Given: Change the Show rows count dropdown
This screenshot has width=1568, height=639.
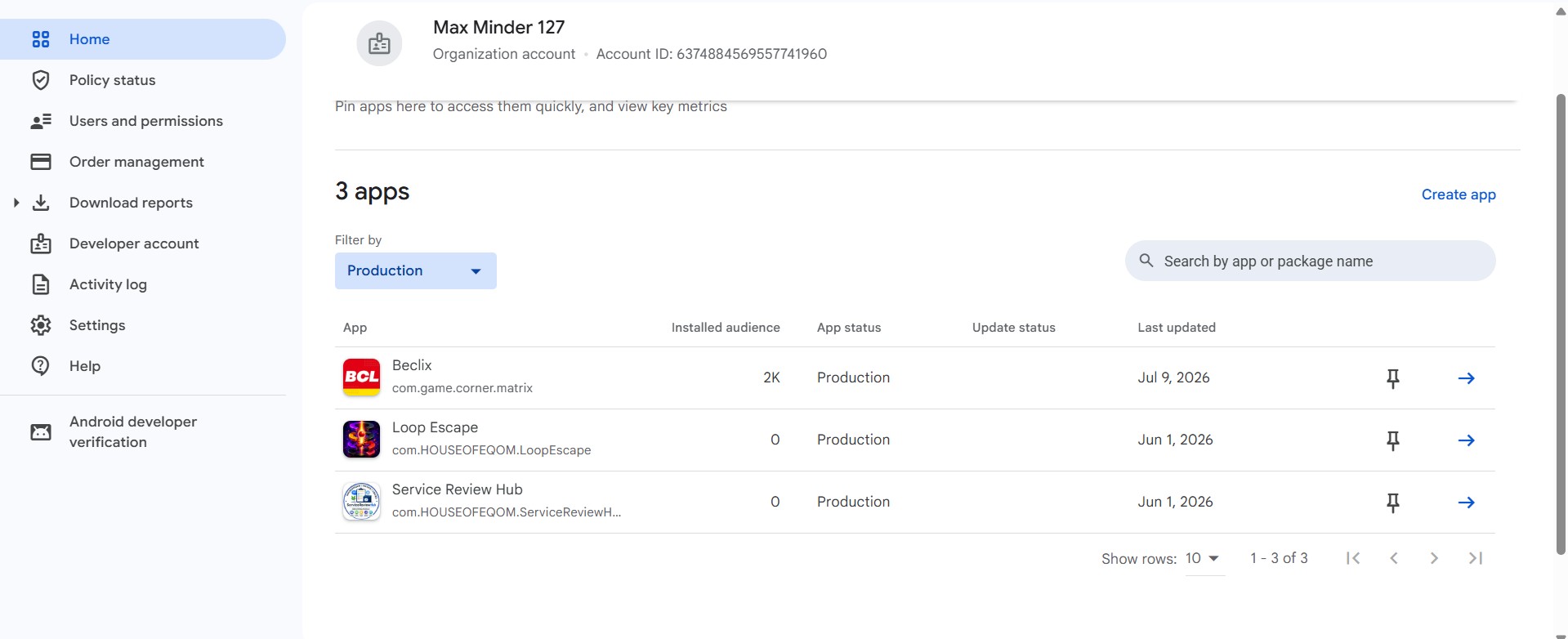Looking at the screenshot, I should (1204, 559).
